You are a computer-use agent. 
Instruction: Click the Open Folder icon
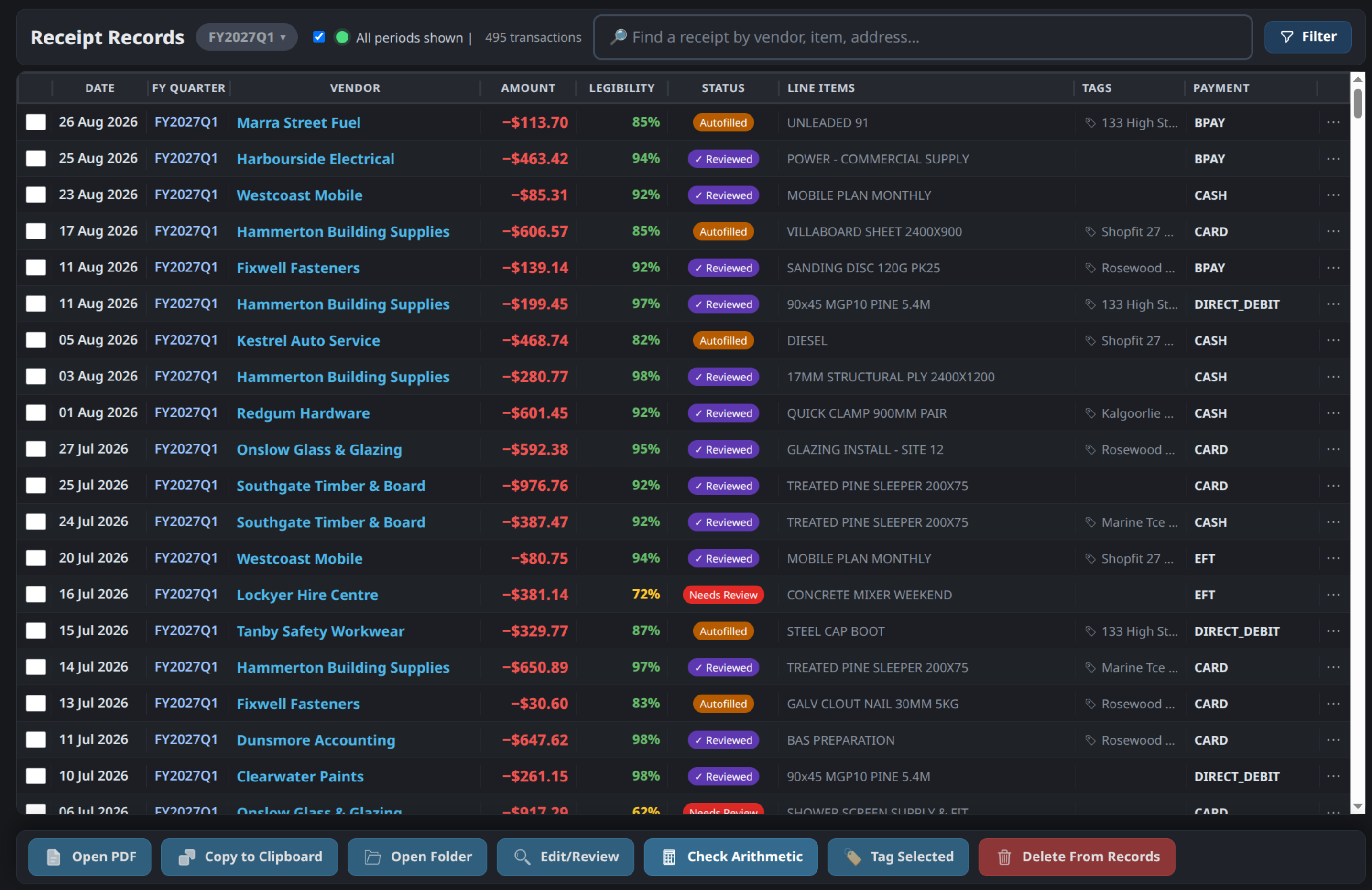(372, 857)
